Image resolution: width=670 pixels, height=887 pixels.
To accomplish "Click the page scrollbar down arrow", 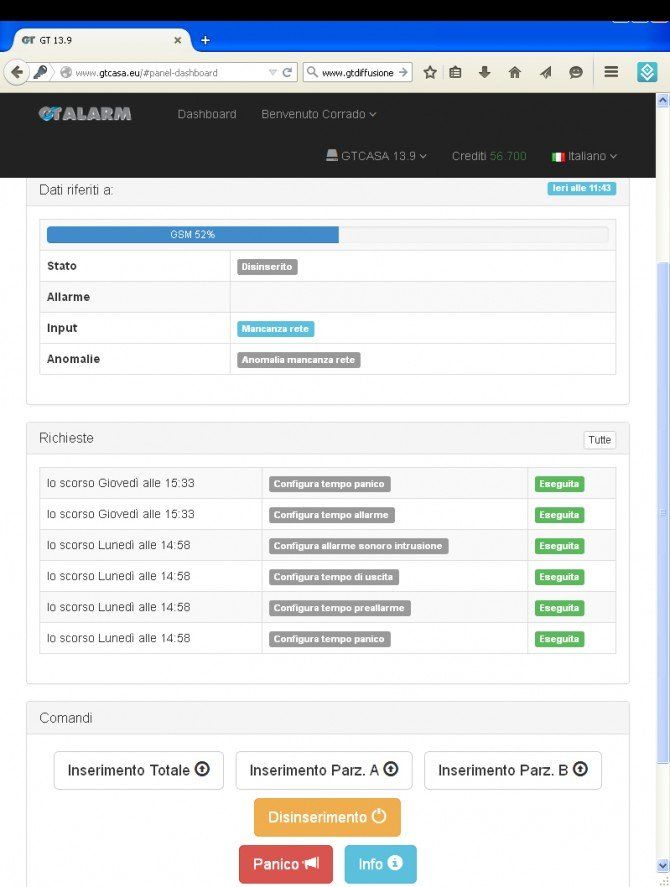I will 663,865.
